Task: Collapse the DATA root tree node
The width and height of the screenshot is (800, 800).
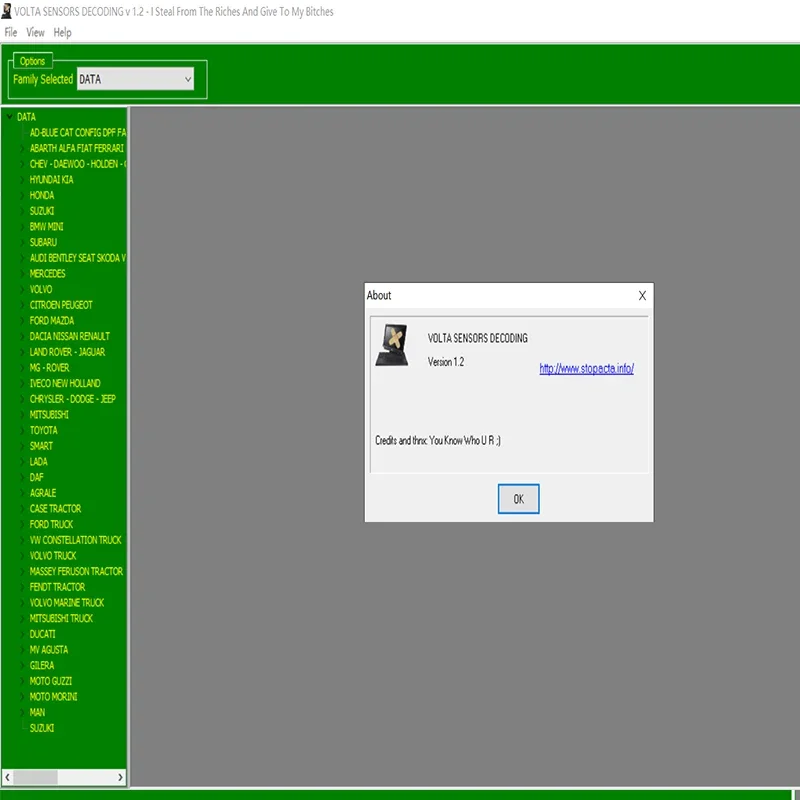Action: [10, 117]
